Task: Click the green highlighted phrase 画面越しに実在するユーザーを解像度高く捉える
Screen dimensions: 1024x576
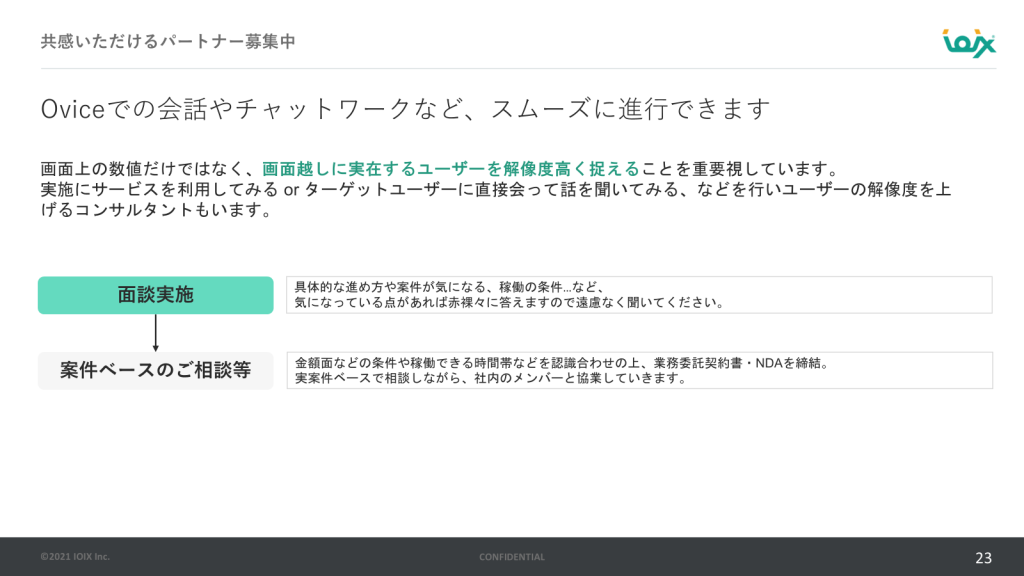Action: (451, 169)
